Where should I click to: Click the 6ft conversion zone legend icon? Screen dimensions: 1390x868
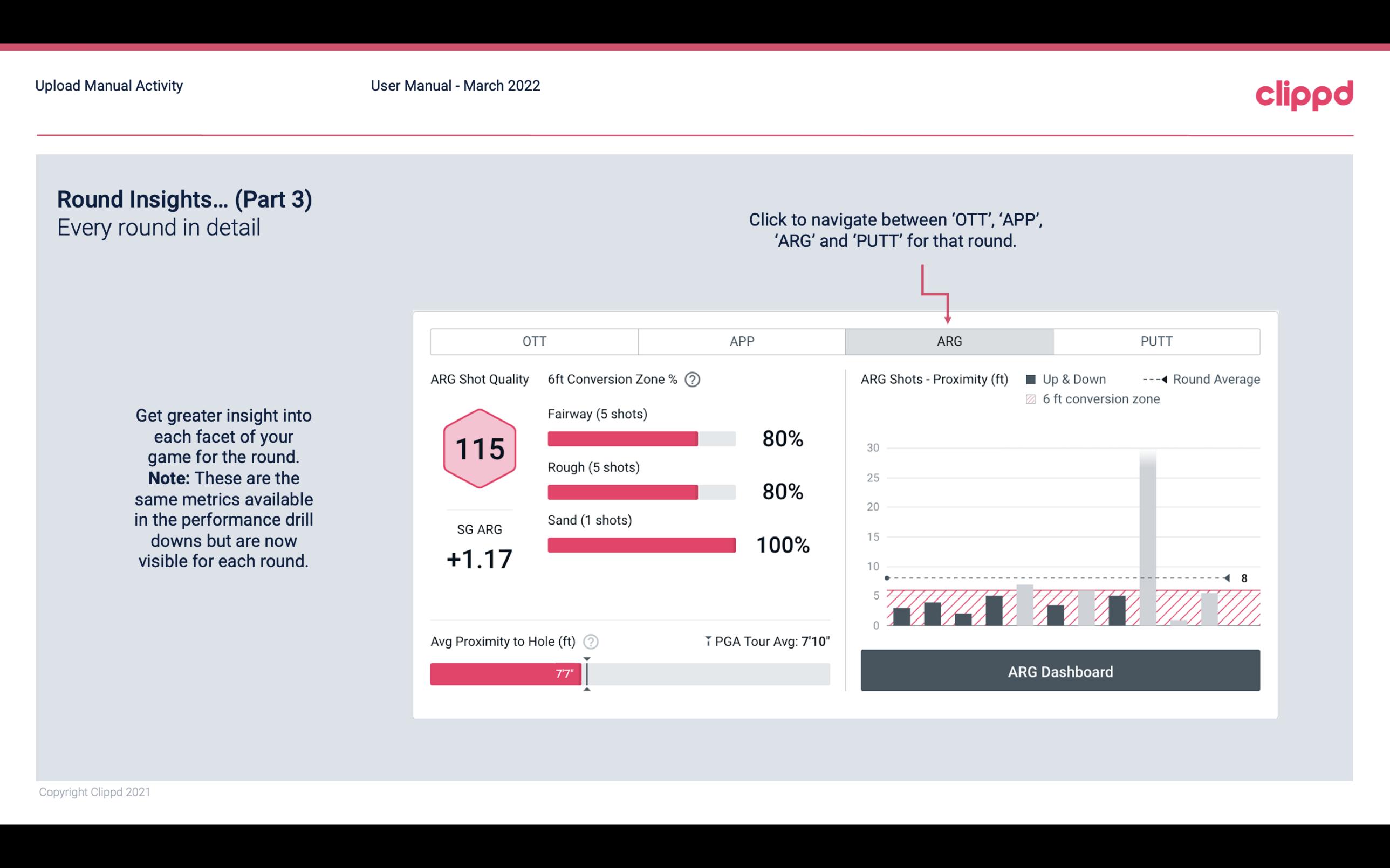(1034, 398)
